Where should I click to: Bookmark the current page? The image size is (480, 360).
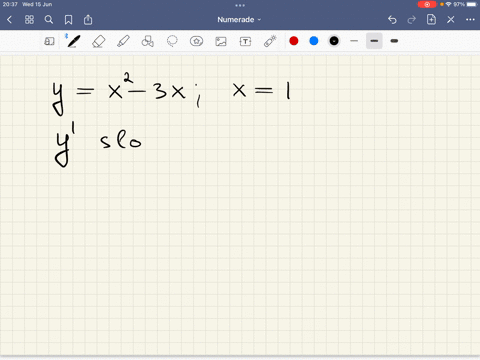[x=68, y=20]
